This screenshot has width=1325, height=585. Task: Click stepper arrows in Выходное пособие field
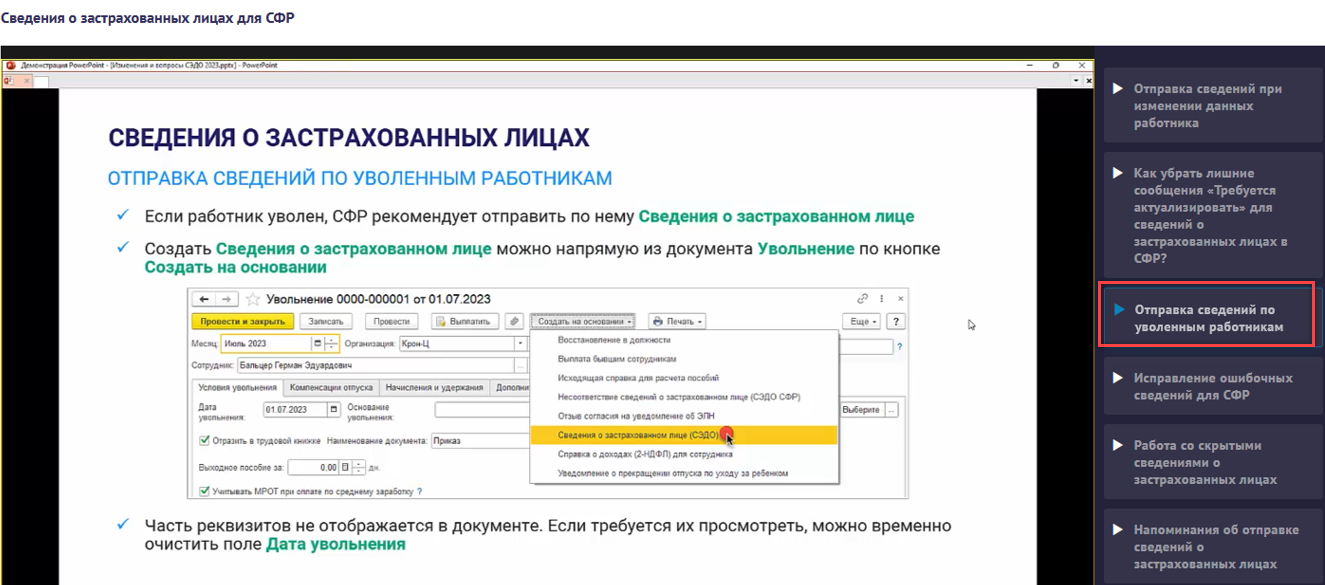(358, 467)
